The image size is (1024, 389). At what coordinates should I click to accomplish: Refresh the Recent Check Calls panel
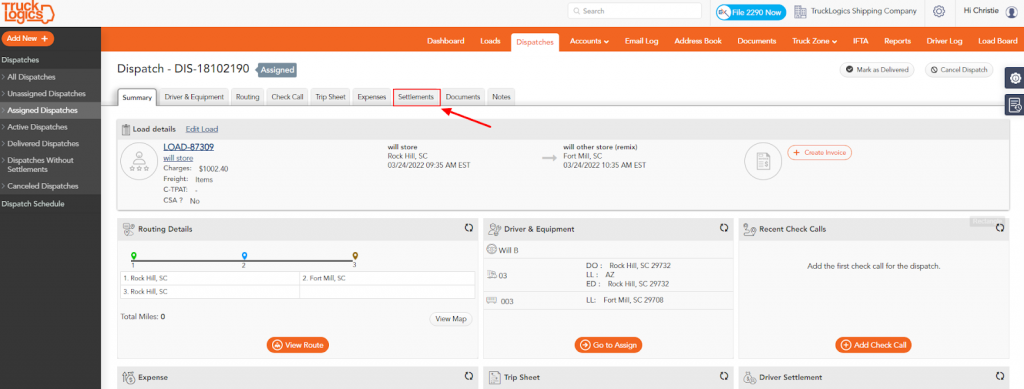point(1000,228)
